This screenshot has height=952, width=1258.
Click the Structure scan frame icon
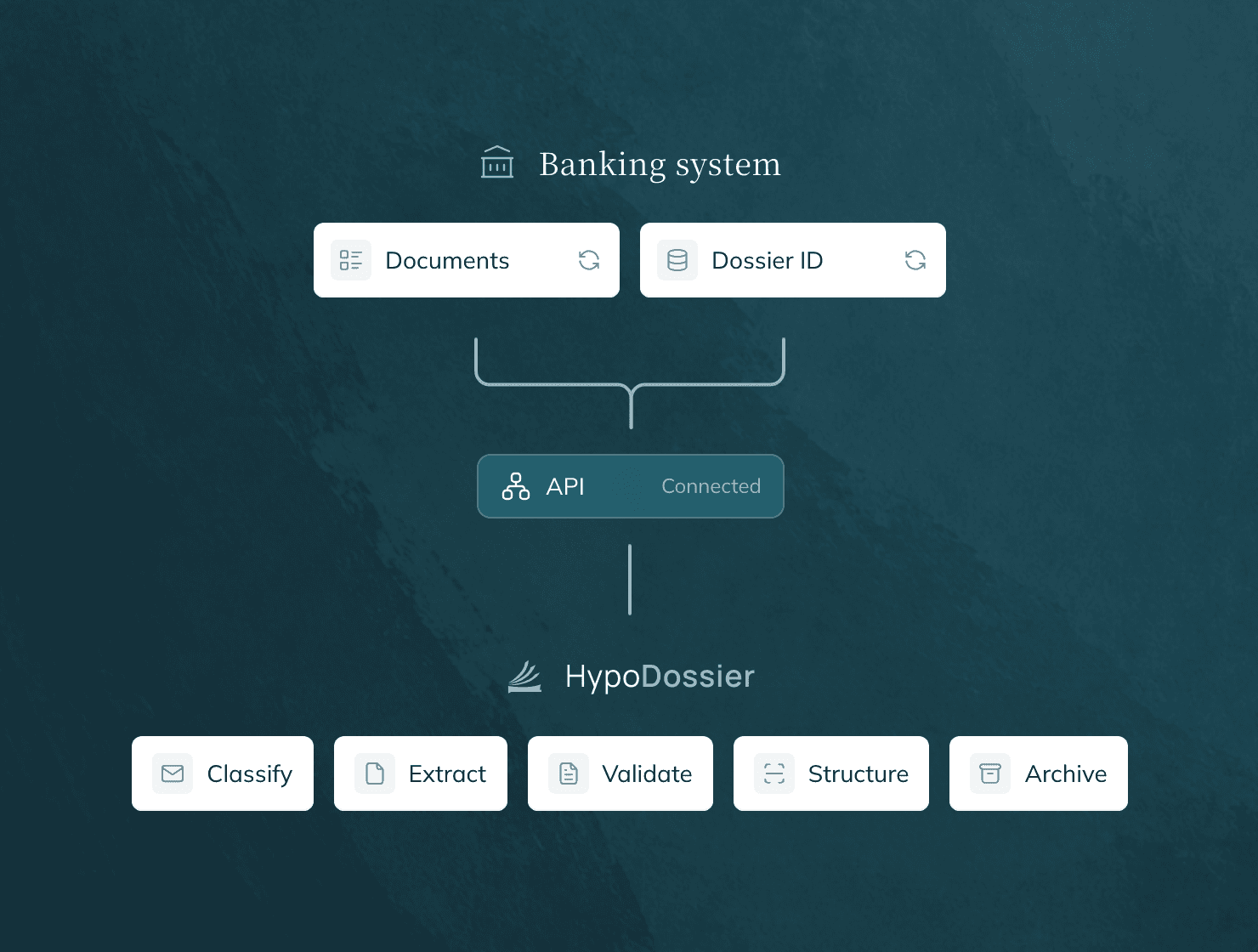(x=774, y=773)
